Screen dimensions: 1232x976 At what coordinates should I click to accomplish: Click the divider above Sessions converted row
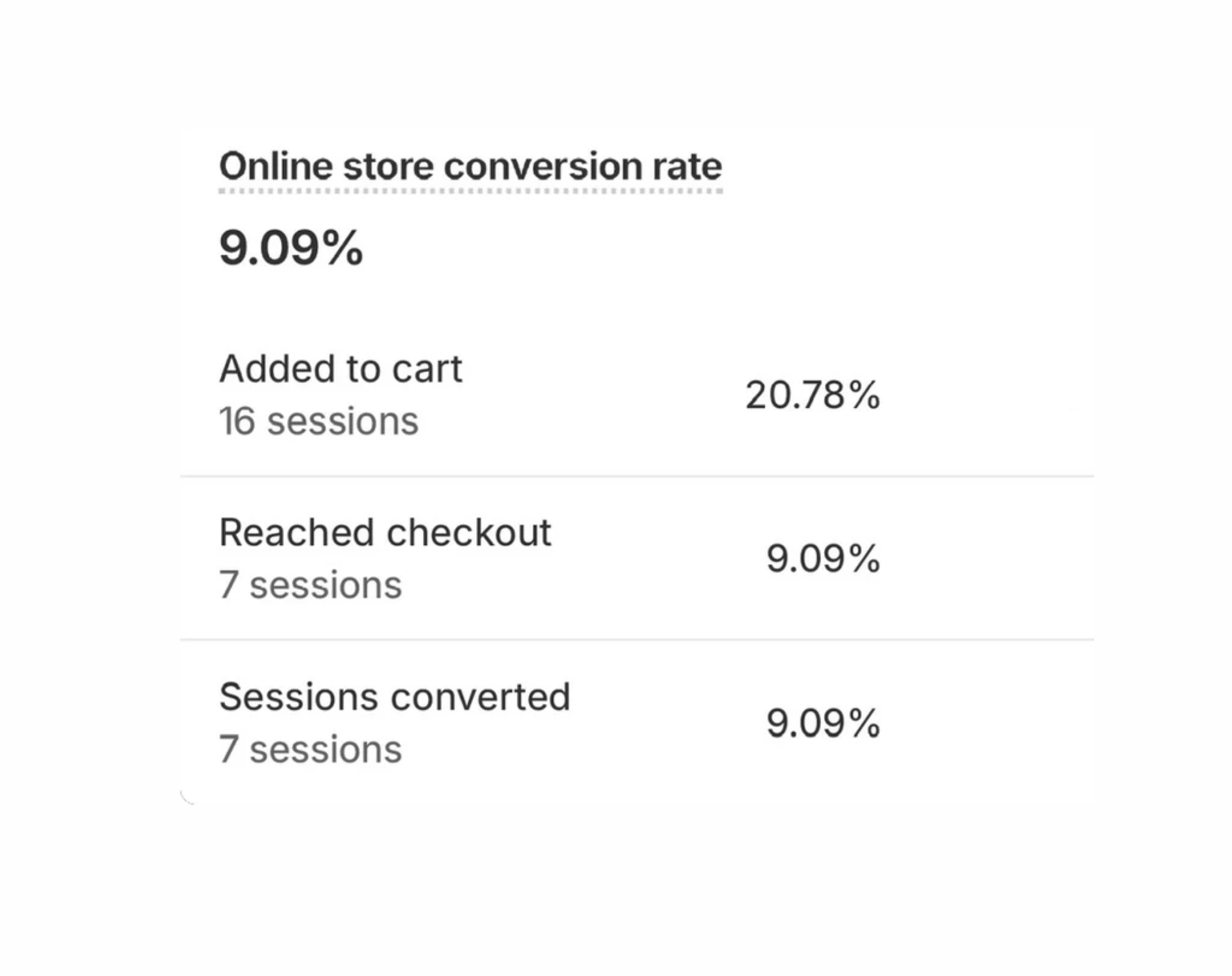point(637,639)
